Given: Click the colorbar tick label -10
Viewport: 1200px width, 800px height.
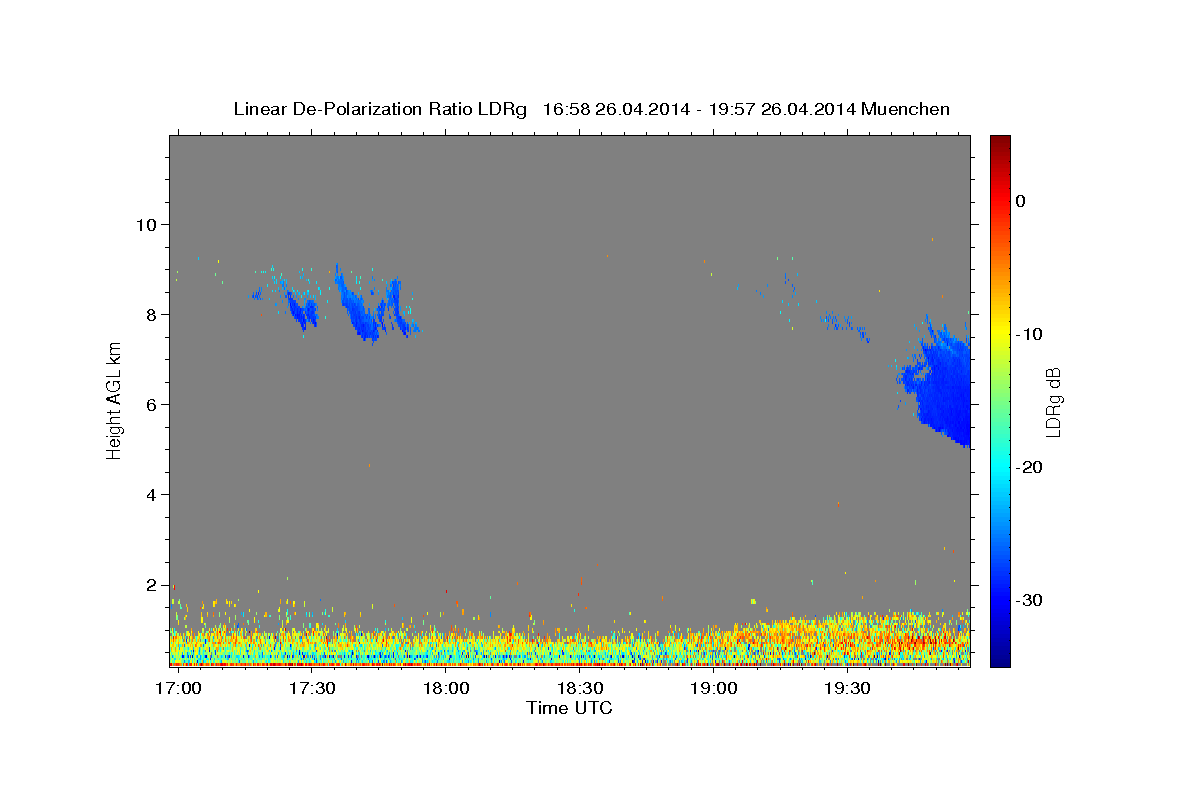Looking at the screenshot, I should point(1029,334).
